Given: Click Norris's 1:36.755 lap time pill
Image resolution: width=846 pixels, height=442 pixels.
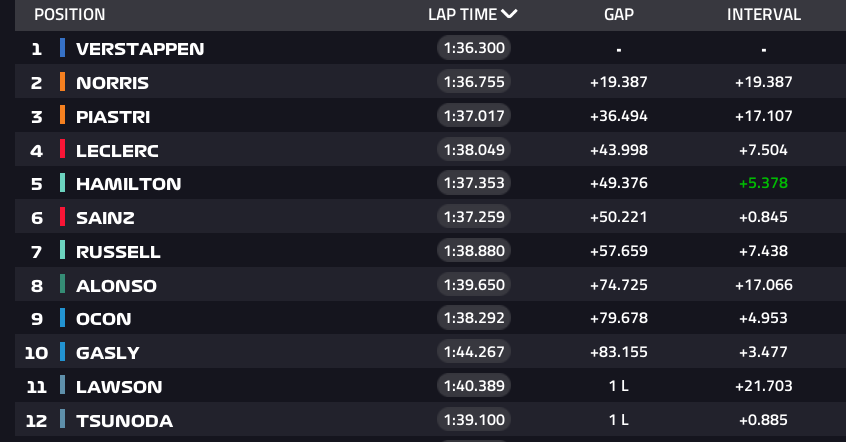Looking at the screenshot, I should coord(474,82).
